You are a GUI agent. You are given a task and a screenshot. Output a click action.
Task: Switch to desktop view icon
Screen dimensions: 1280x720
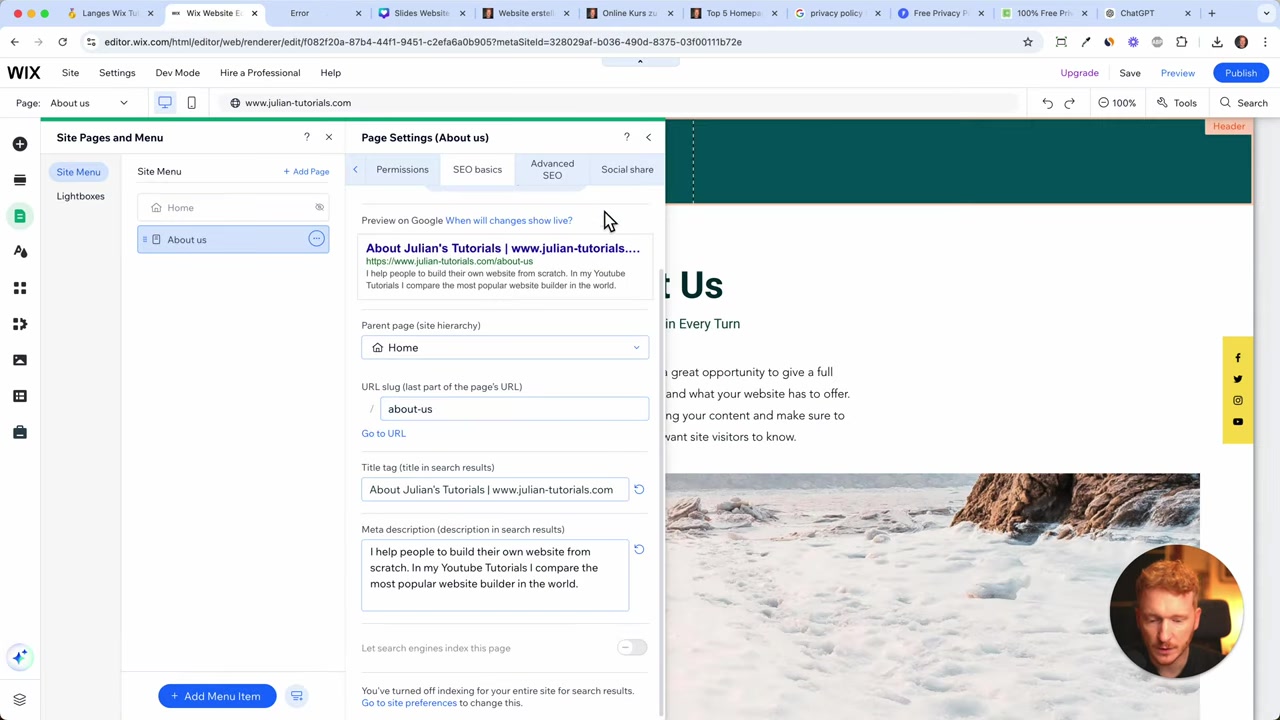165,102
